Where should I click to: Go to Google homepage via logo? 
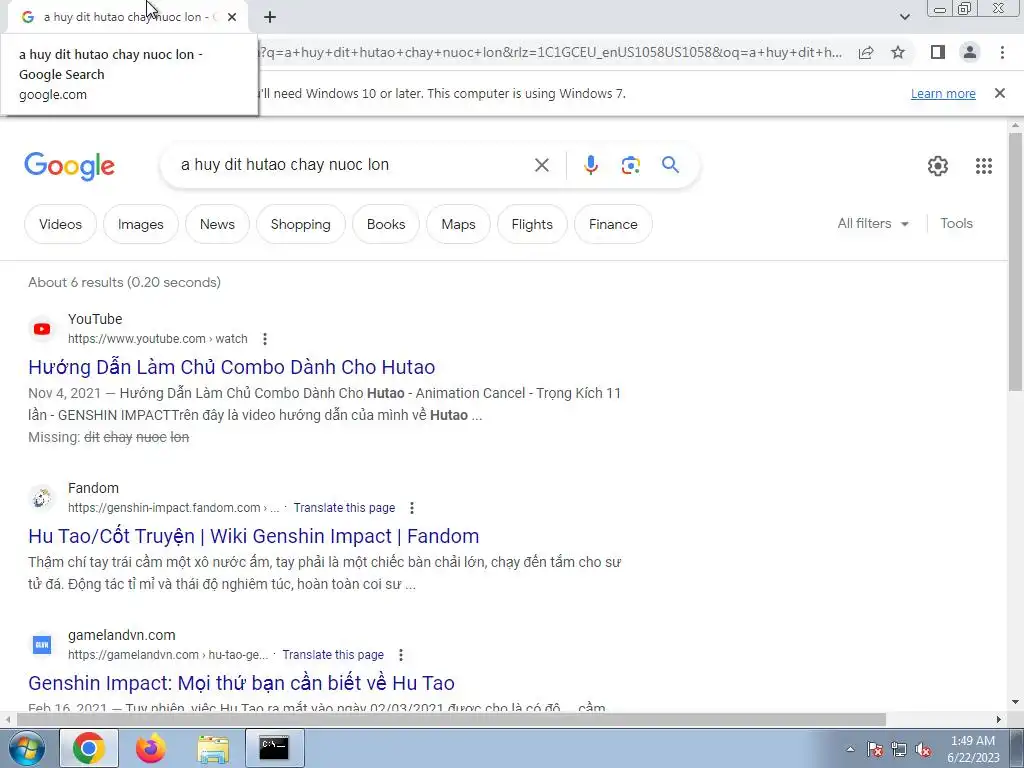pos(69,166)
